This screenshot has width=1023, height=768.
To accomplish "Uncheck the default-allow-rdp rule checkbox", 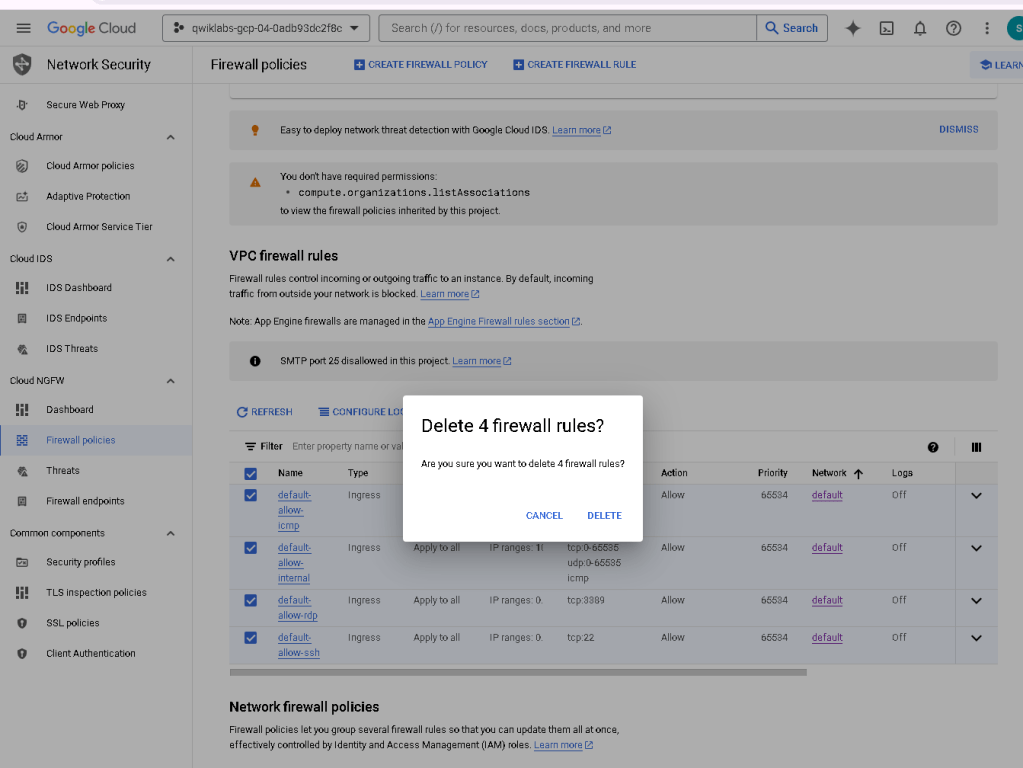I will coord(251,600).
